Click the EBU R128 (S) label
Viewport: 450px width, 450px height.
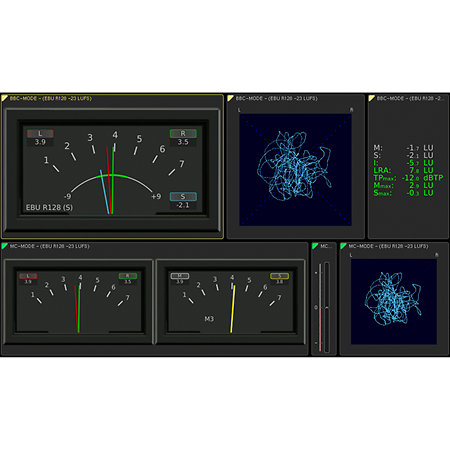[x=49, y=207]
